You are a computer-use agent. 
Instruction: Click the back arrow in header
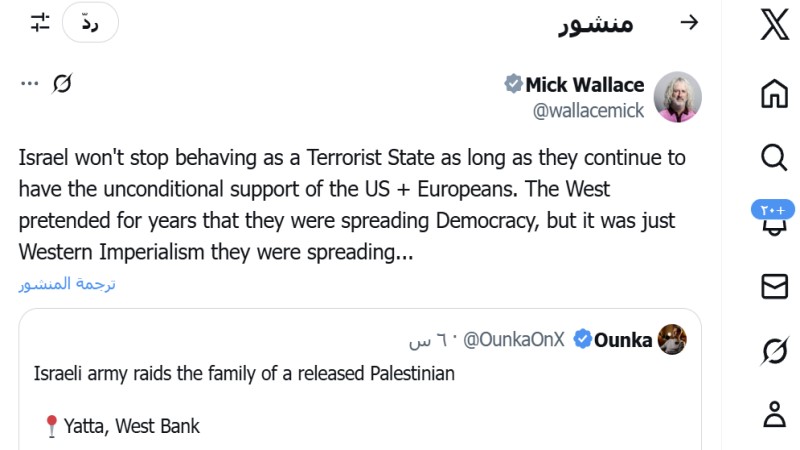(688, 23)
